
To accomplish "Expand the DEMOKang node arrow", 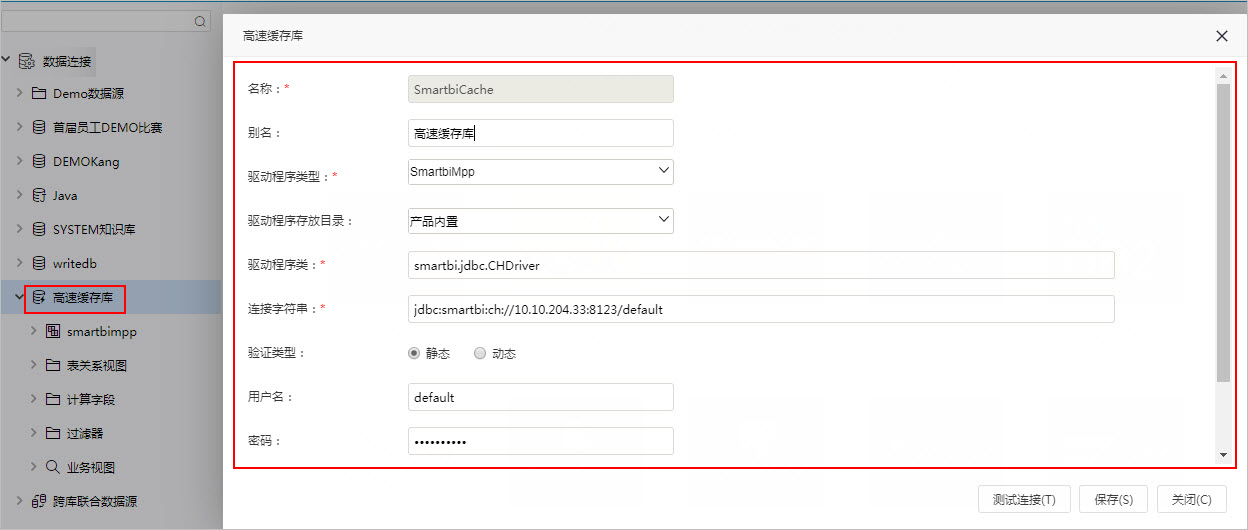I will (x=20, y=162).
